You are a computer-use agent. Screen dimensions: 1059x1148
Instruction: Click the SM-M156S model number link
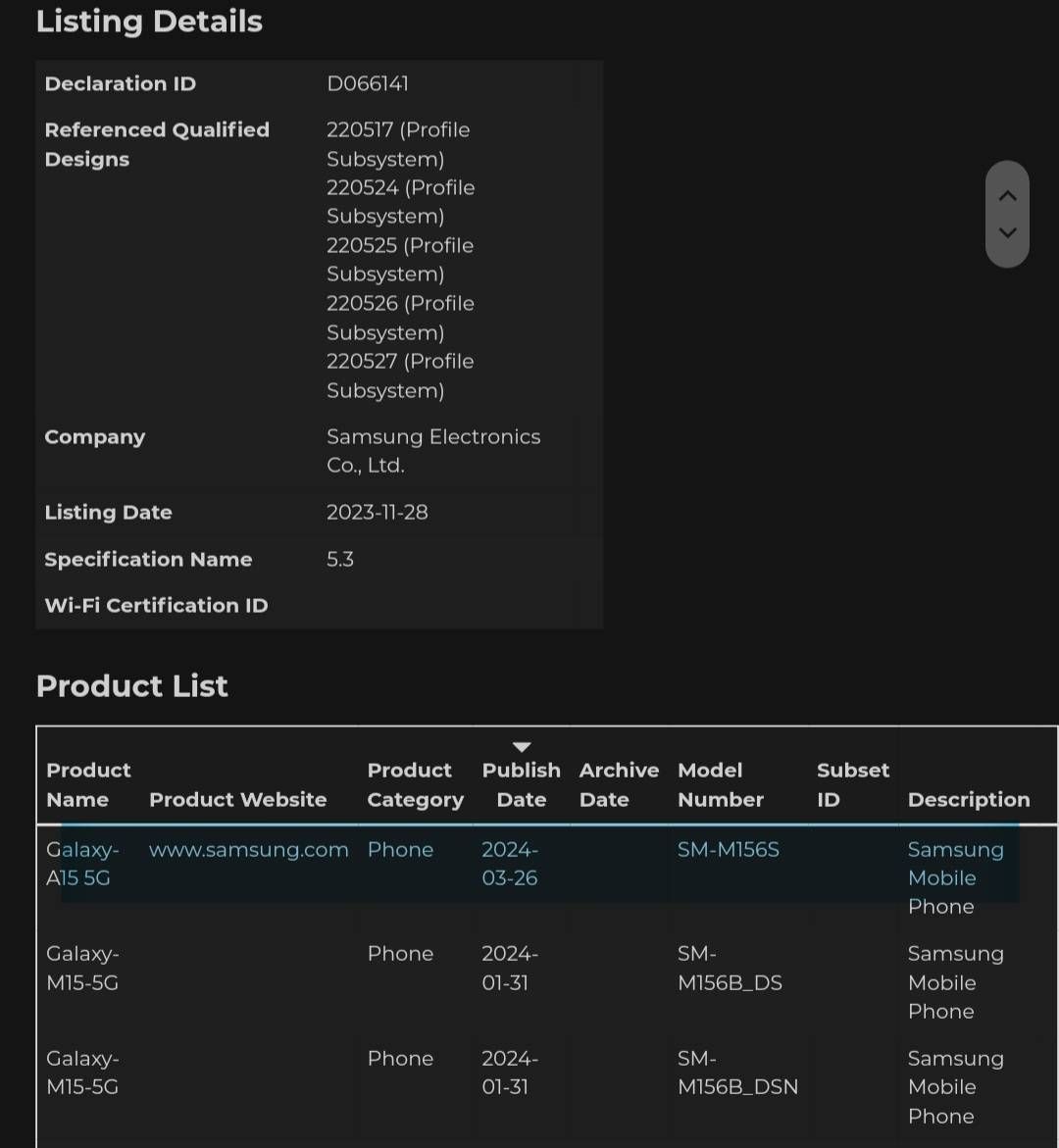pos(729,850)
